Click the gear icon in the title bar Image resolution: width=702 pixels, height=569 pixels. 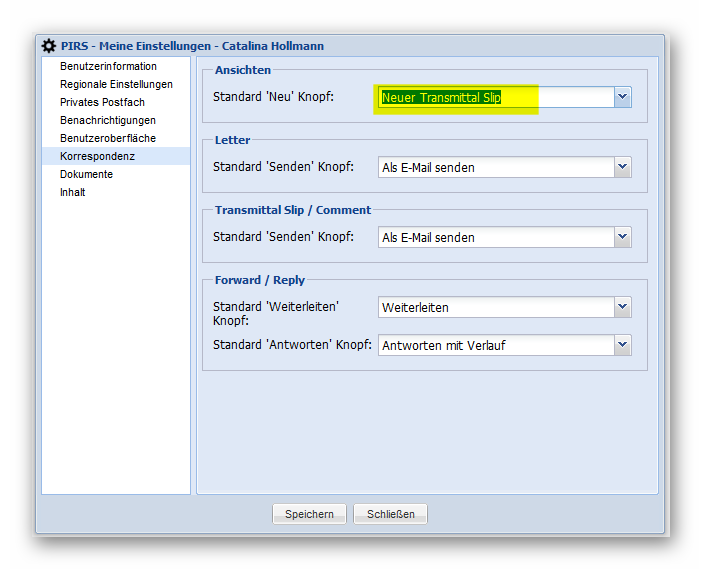(48, 46)
